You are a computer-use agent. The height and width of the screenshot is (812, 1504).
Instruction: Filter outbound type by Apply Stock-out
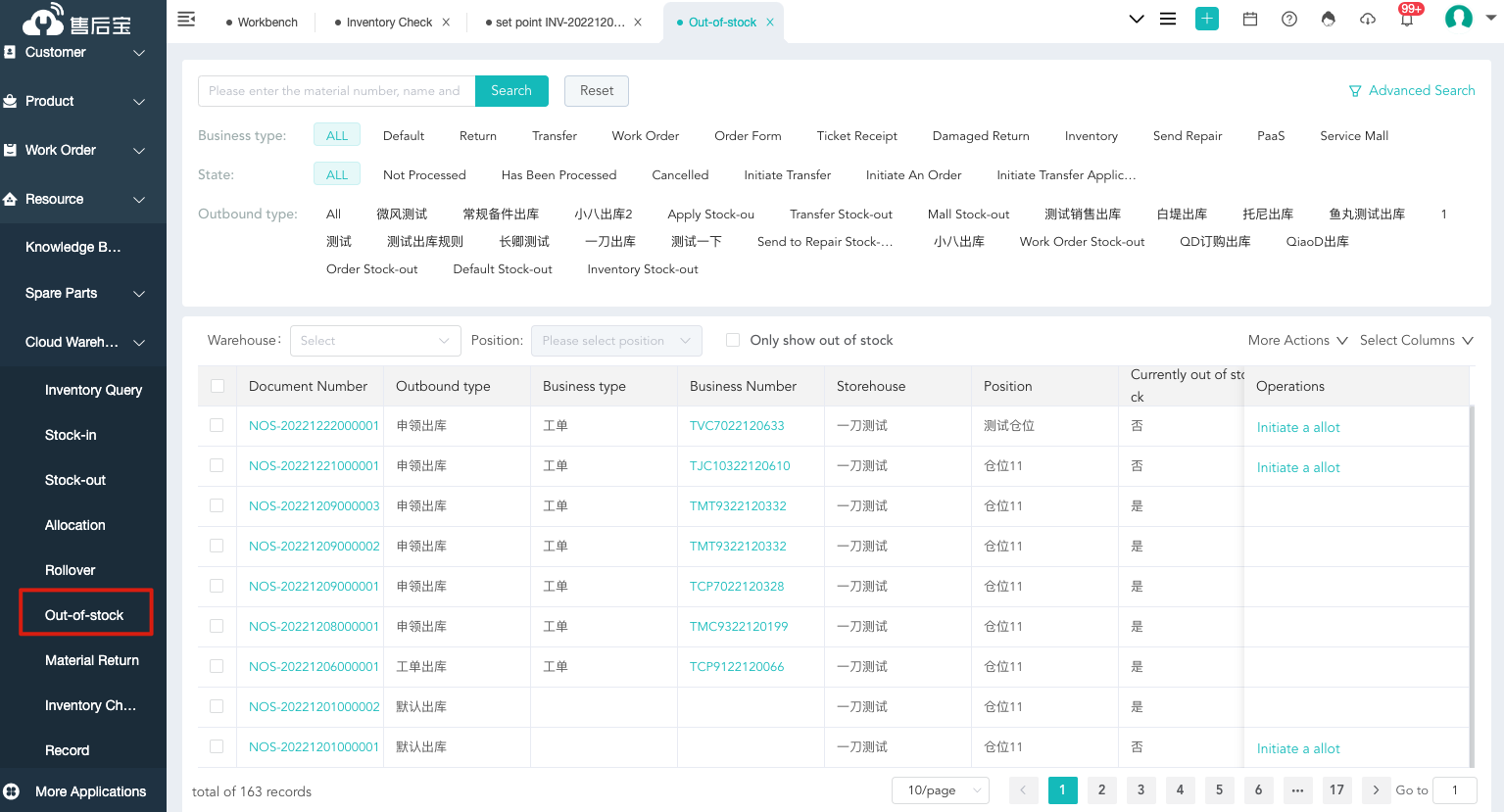tap(711, 215)
